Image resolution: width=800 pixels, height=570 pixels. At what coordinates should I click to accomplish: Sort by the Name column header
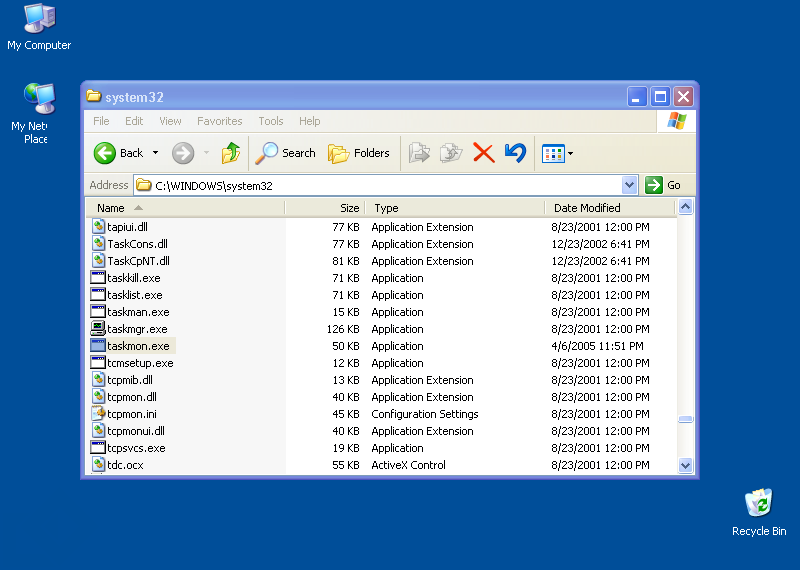point(186,208)
